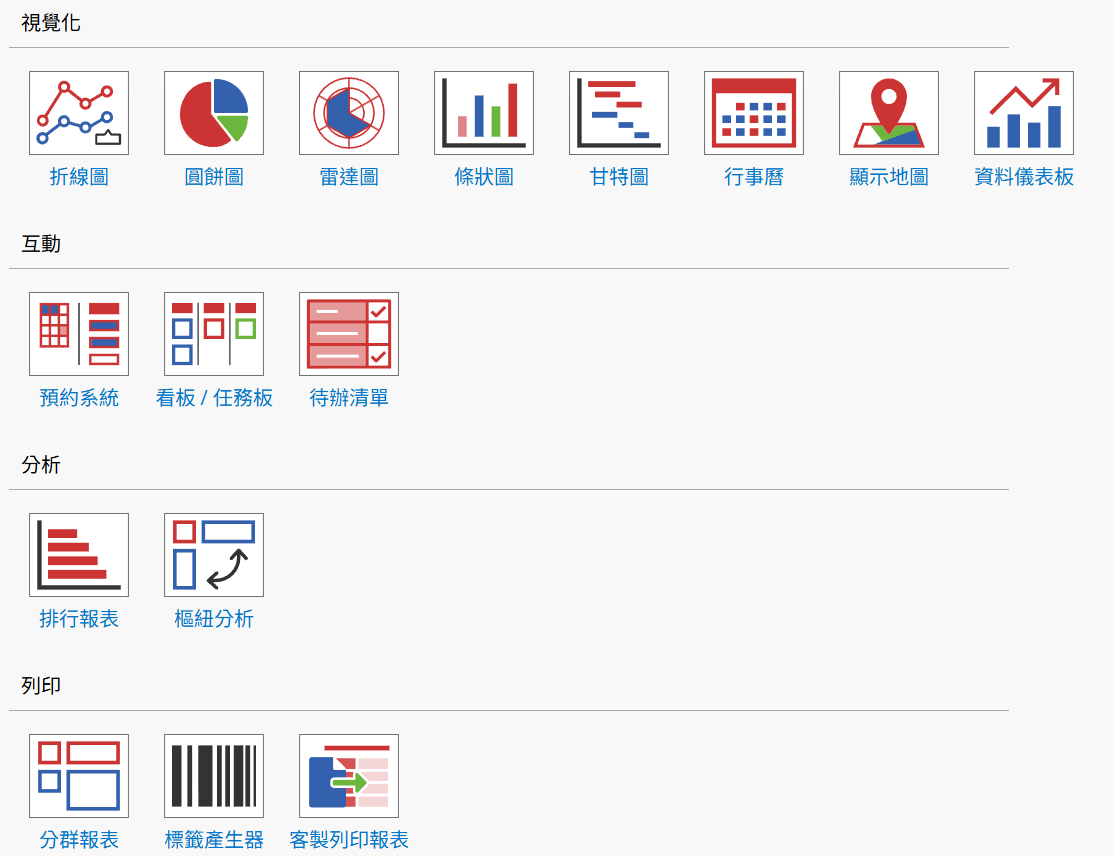
Task: Open the 預約系統 reservation icon
Action: pos(79,334)
